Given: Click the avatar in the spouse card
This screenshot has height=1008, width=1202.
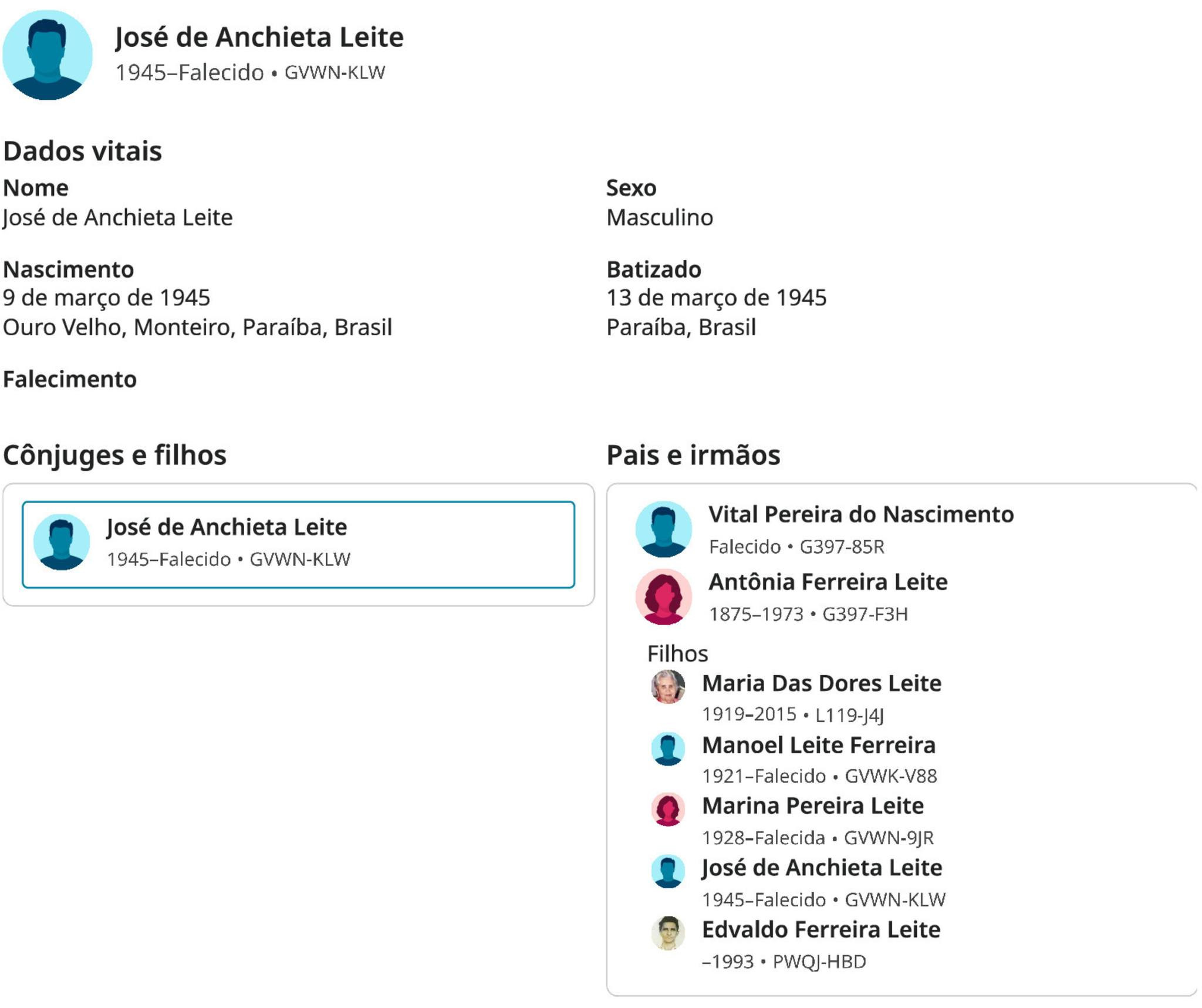Looking at the screenshot, I should click(x=62, y=542).
